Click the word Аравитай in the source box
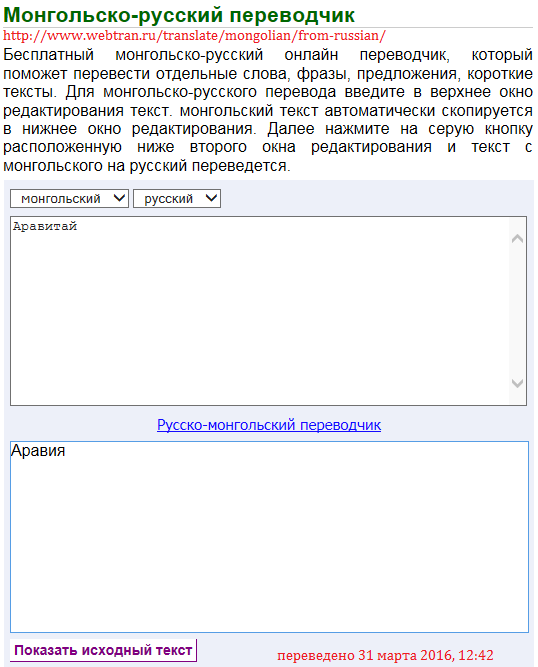 (45, 226)
